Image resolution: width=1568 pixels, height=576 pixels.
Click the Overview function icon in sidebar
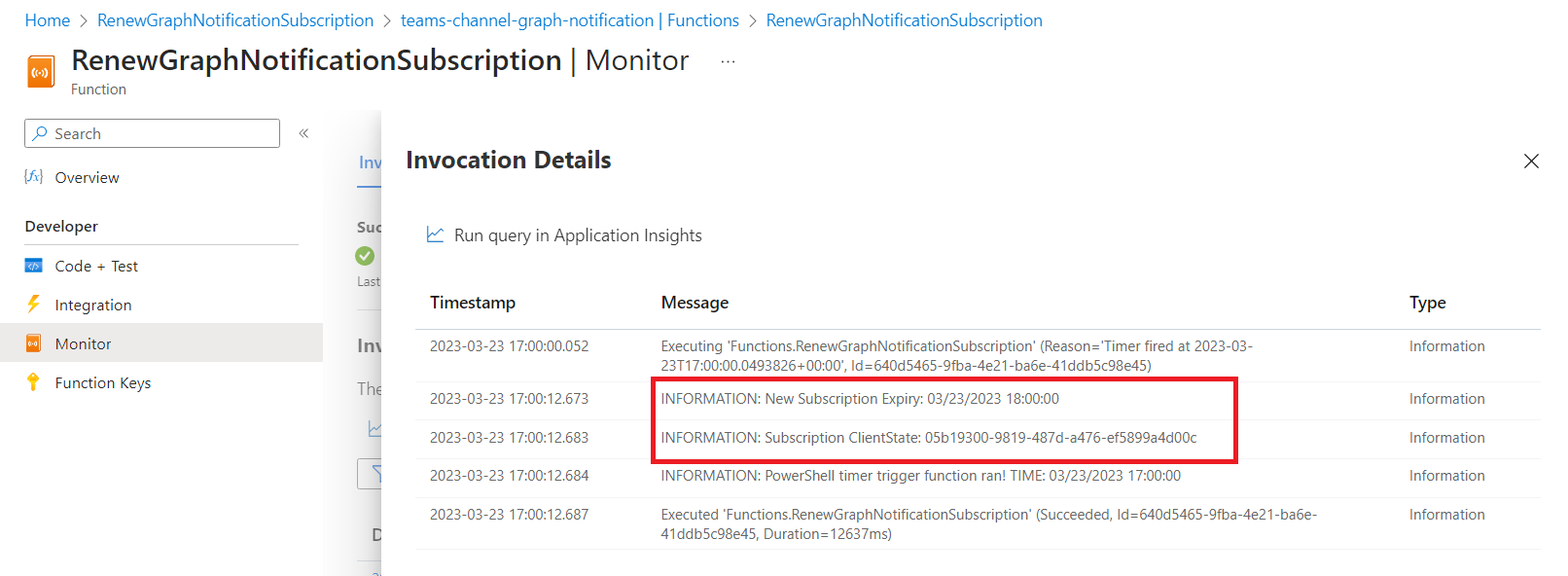point(34,177)
